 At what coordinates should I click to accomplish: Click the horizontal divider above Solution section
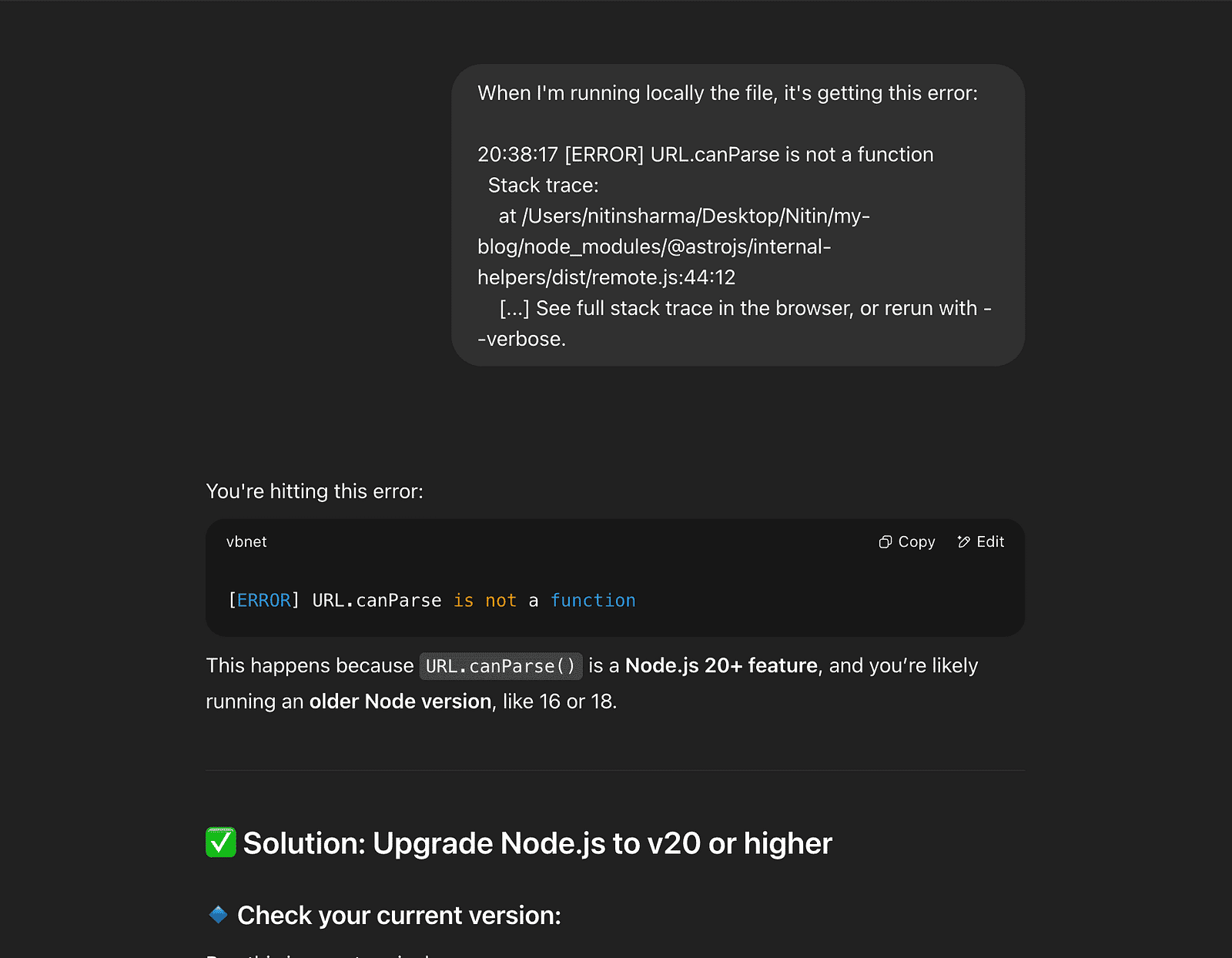[x=615, y=770]
